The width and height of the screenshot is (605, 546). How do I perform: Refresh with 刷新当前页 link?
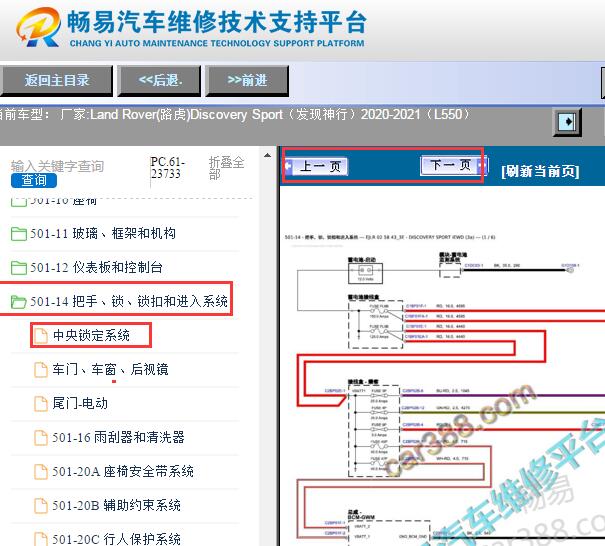tap(540, 171)
